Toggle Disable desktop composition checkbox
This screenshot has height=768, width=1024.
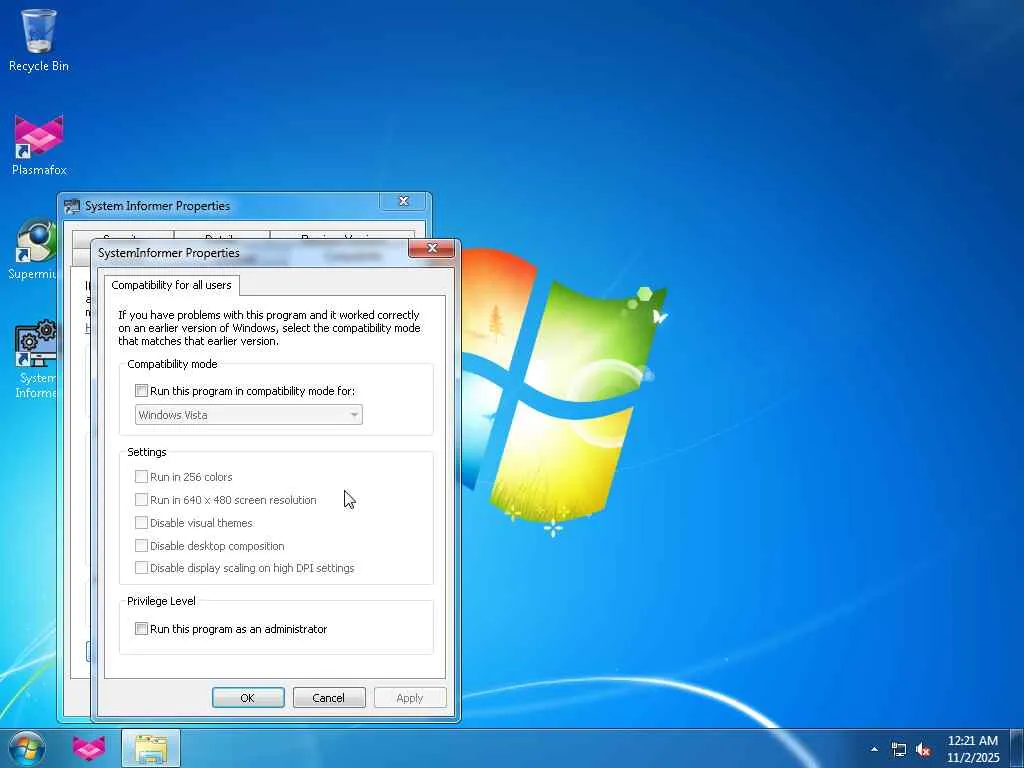coord(141,545)
